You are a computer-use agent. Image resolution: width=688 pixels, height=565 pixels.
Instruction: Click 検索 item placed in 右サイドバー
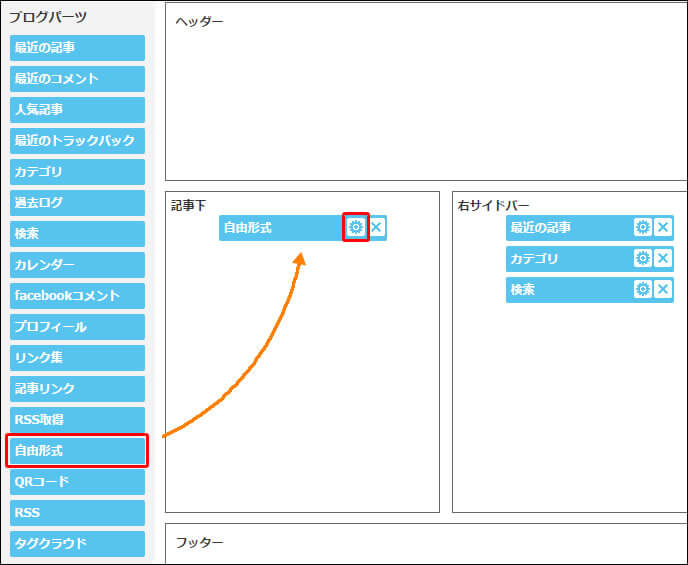[x=589, y=290]
